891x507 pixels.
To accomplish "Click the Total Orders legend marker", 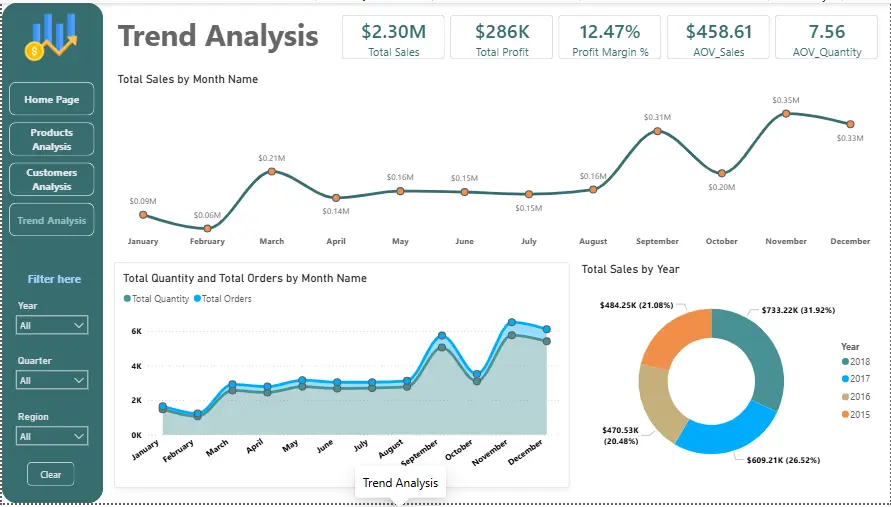I will point(197,298).
